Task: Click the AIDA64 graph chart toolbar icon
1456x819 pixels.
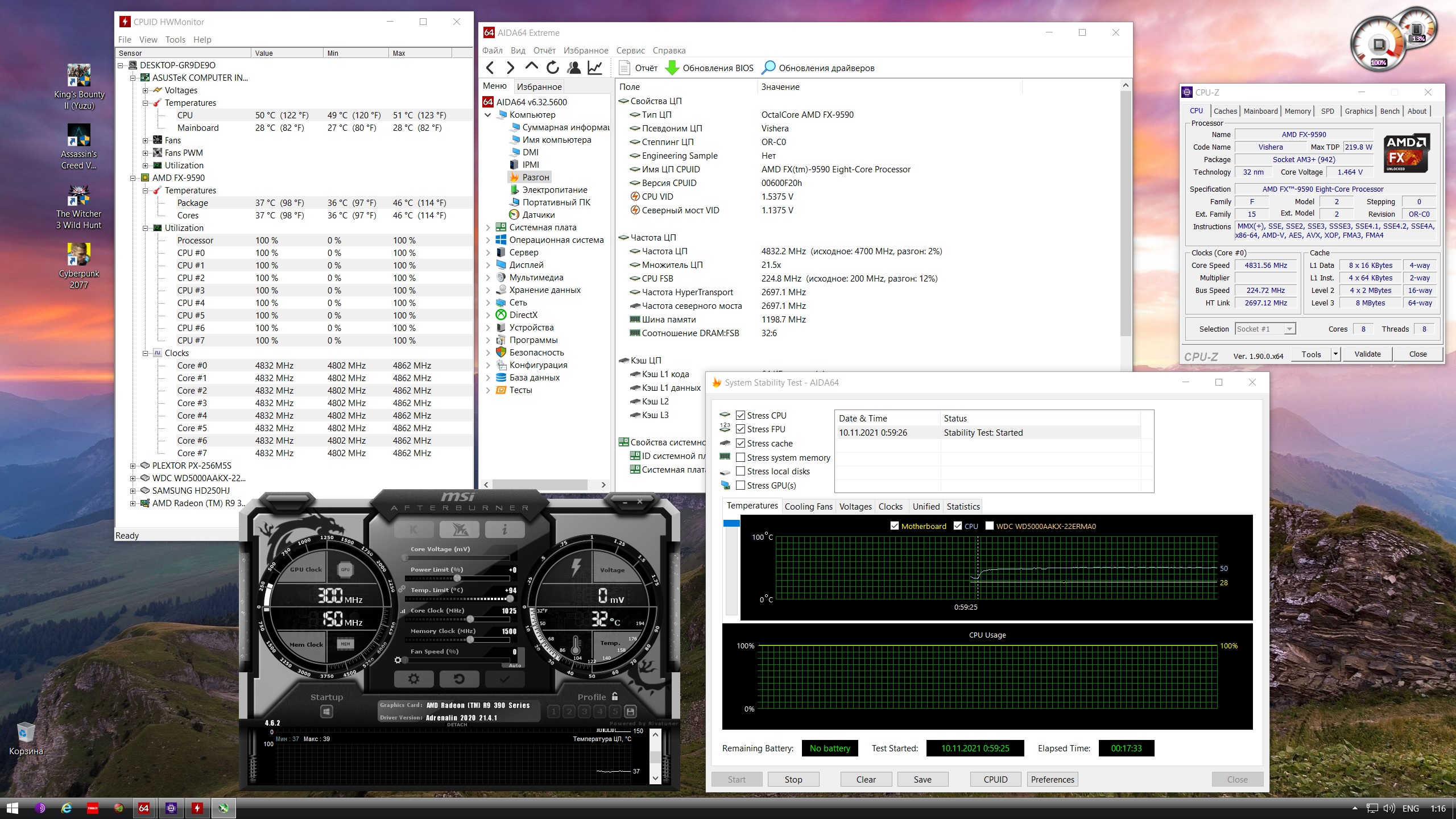Action: click(x=595, y=68)
